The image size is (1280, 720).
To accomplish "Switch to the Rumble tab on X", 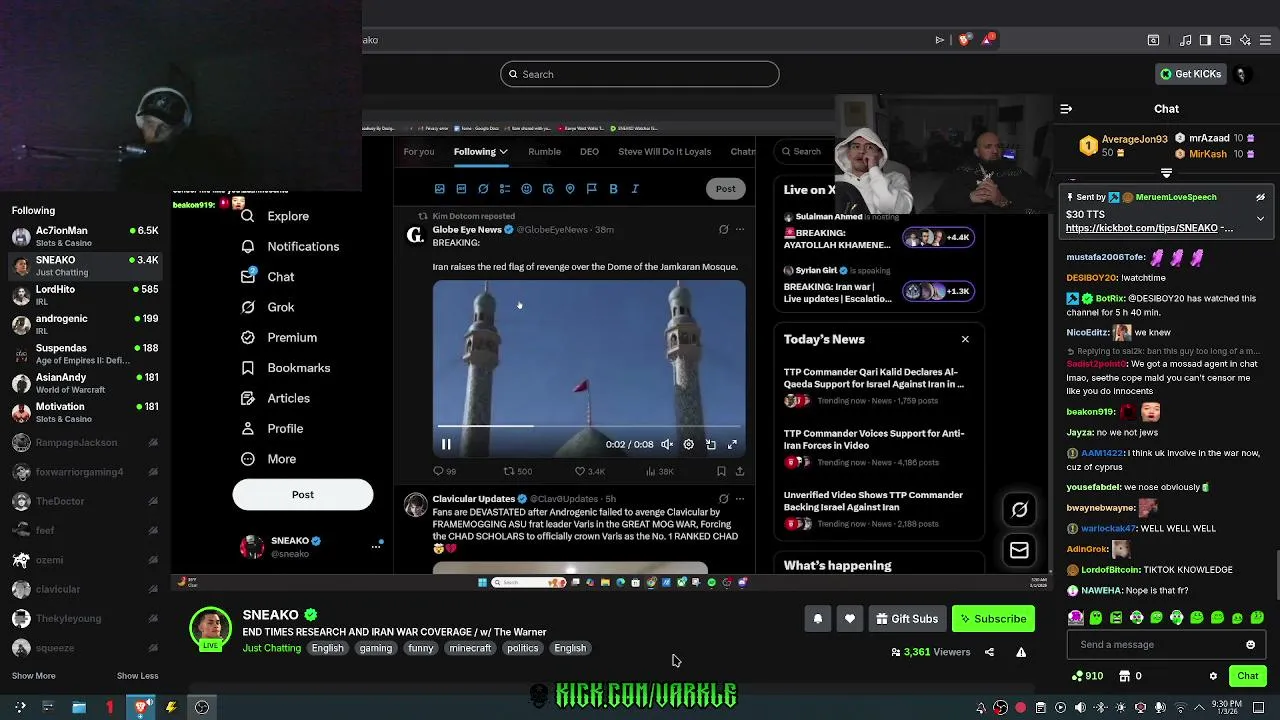I will pyautogui.click(x=544, y=152).
